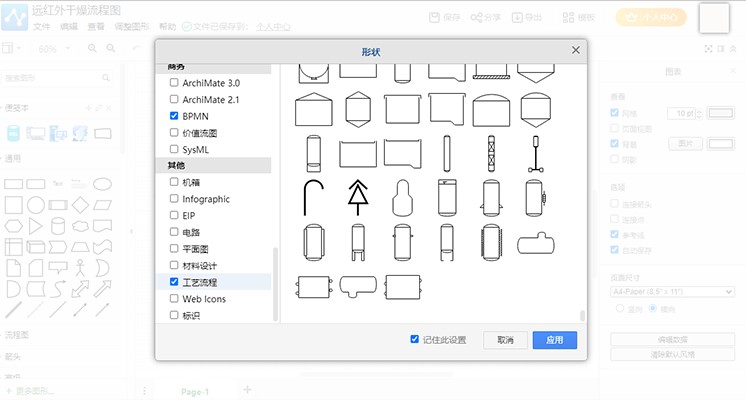Open the 编辑 menu
Image resolution: width=746 pixels, height=400 pixels.
[x=69, y=27]
